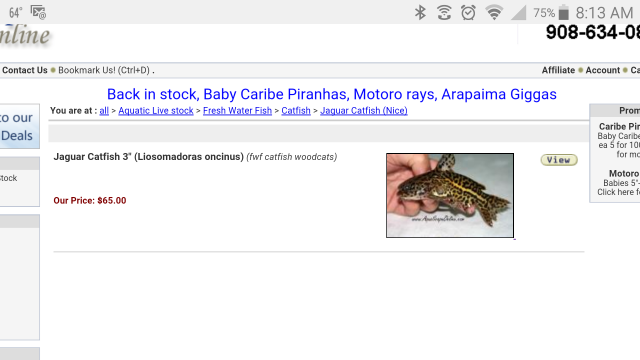Open the Affiliate menu item

(558, 70)
